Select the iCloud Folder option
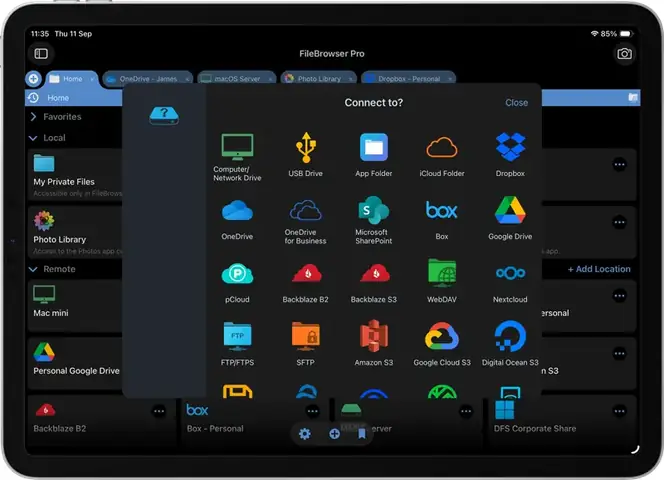Image resolution: width=664 pixels, height=480 pixels. click(442, 156)
